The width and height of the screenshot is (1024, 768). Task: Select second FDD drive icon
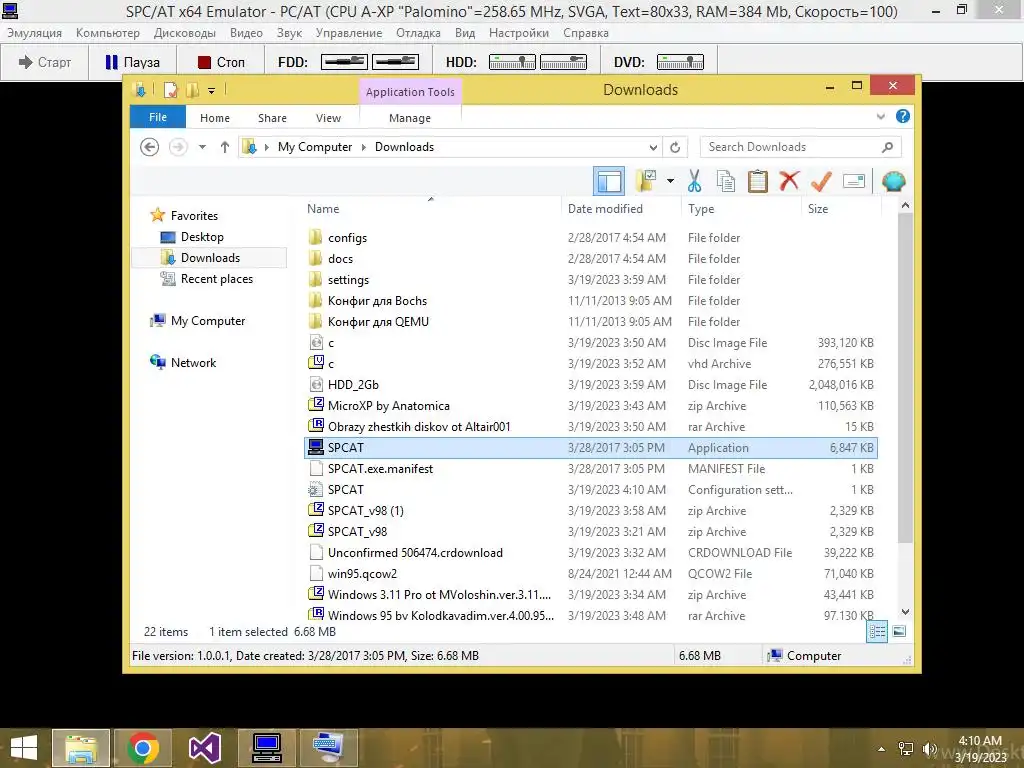[x=395, y=62]
